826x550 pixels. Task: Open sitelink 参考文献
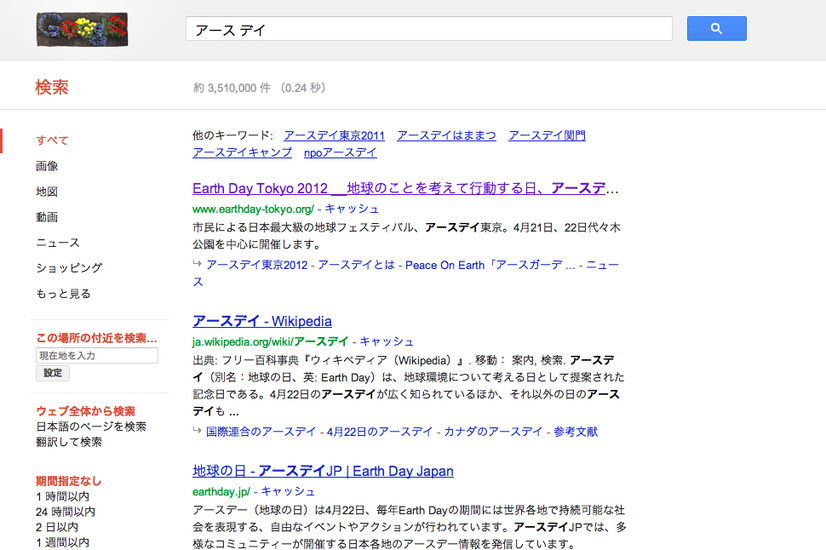576,431
